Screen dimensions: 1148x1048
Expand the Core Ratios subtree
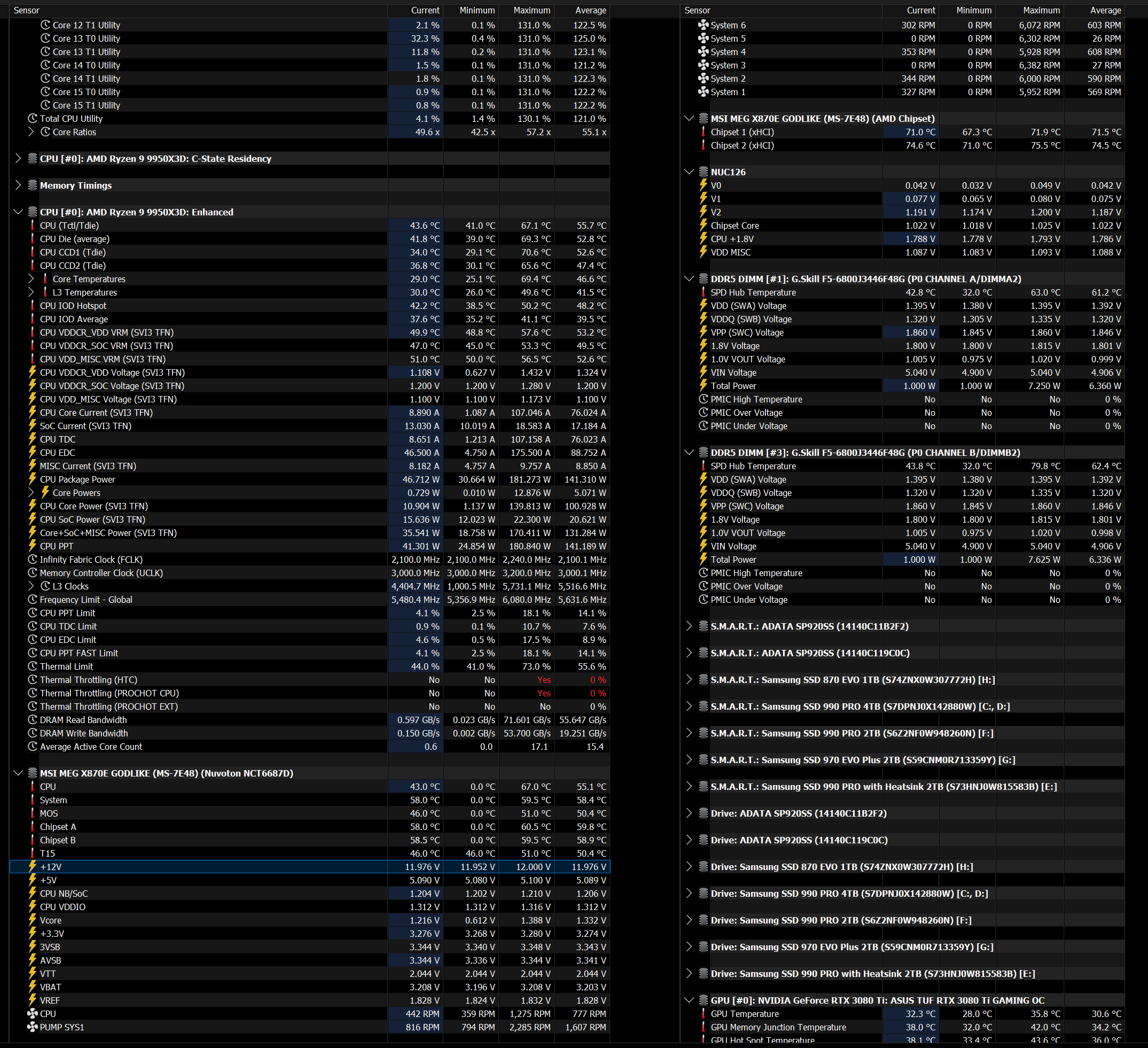(x=32, y=132)
